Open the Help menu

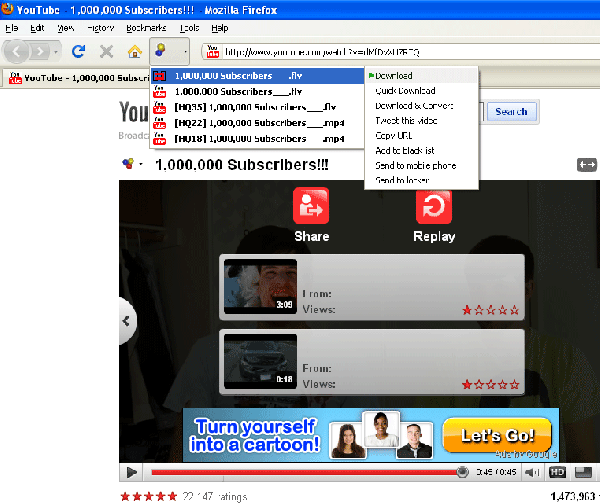(220, 28)
